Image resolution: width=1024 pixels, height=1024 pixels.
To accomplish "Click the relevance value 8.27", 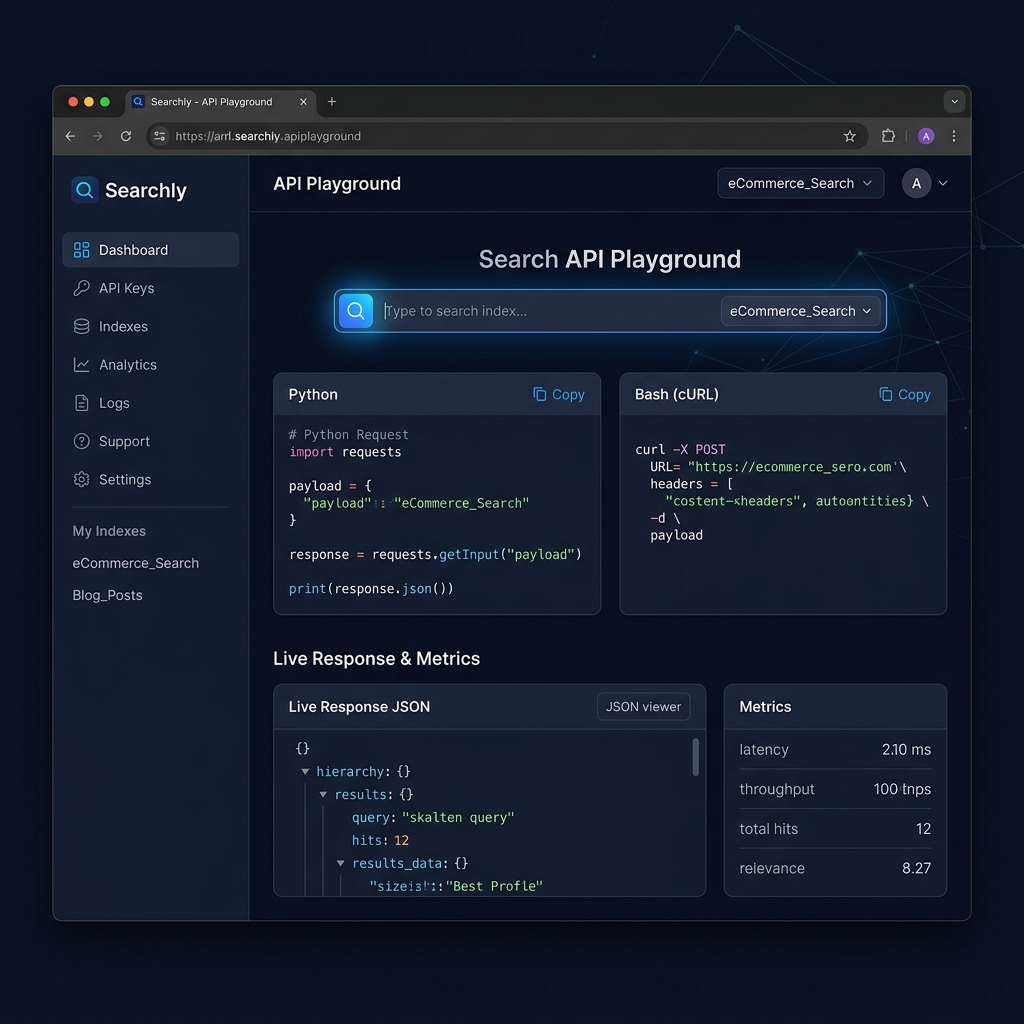I will click(916, 868).
